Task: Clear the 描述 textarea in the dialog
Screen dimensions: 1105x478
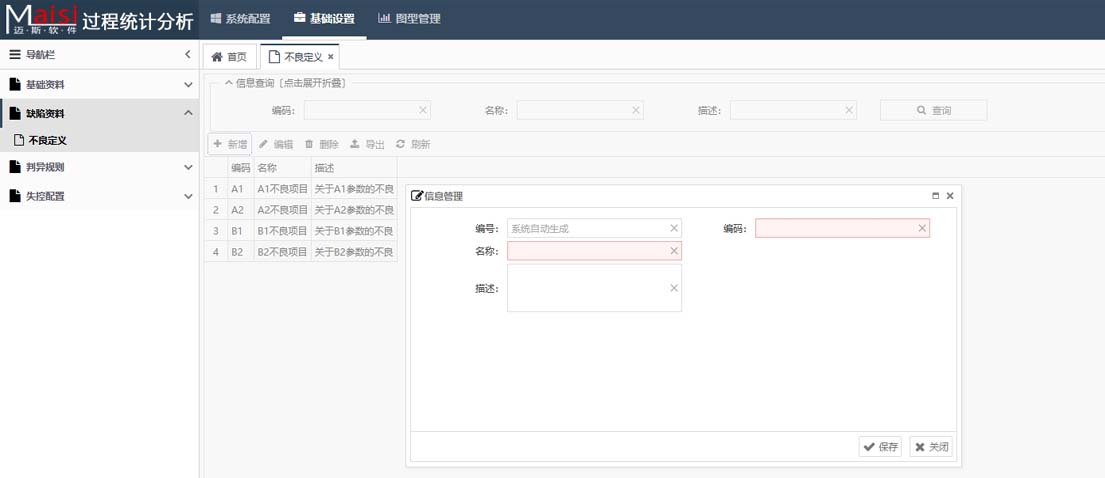Action: click(x=674, y=288)
